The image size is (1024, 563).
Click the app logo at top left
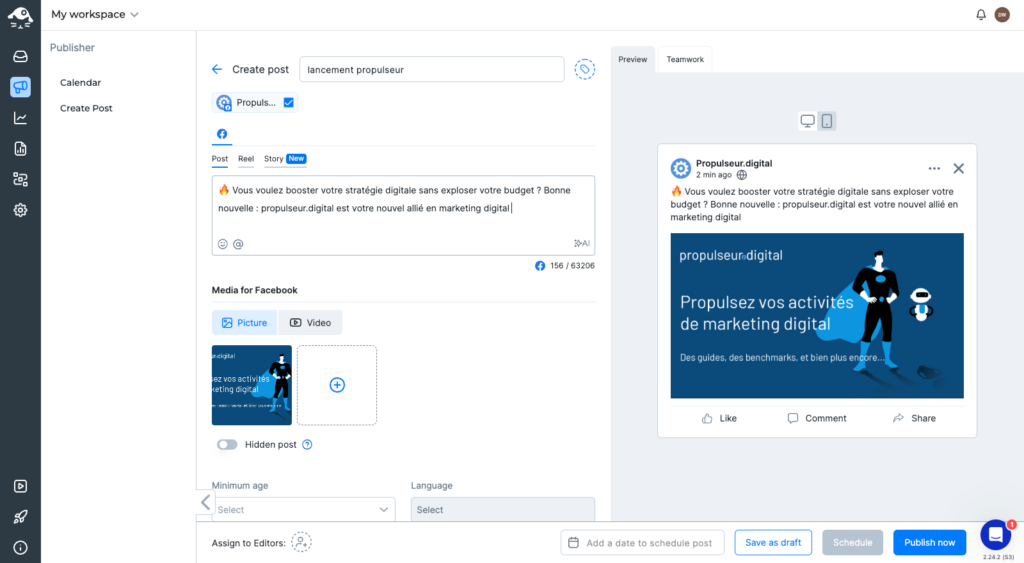[x=20, y=18]
